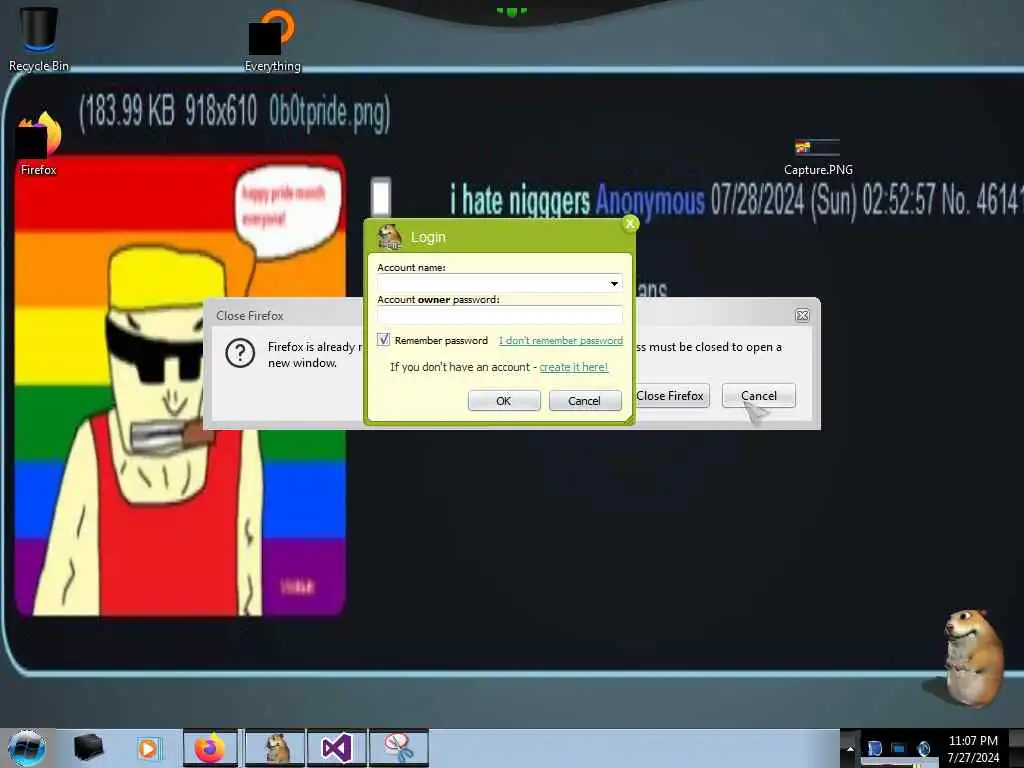Viewport: 1024px width, 768px height.
Task: Switch to Visual Studio in the taskbar
Action: [x=337, y=748]
